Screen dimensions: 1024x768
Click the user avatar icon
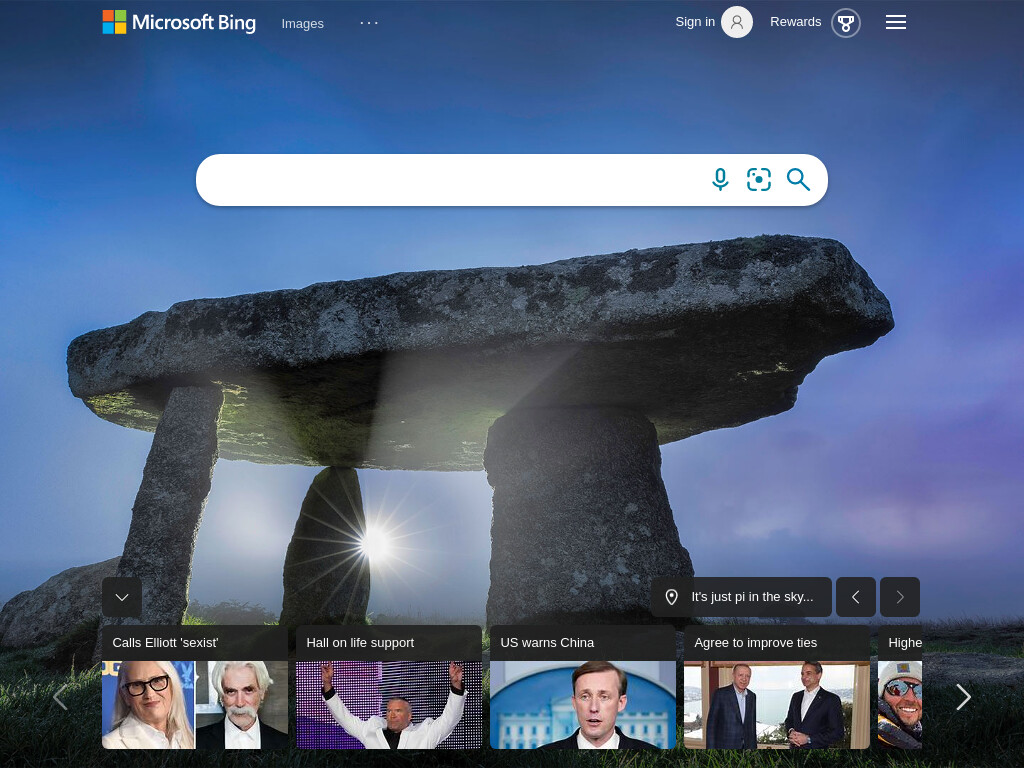pyautogui.click(x=737, y=22)
